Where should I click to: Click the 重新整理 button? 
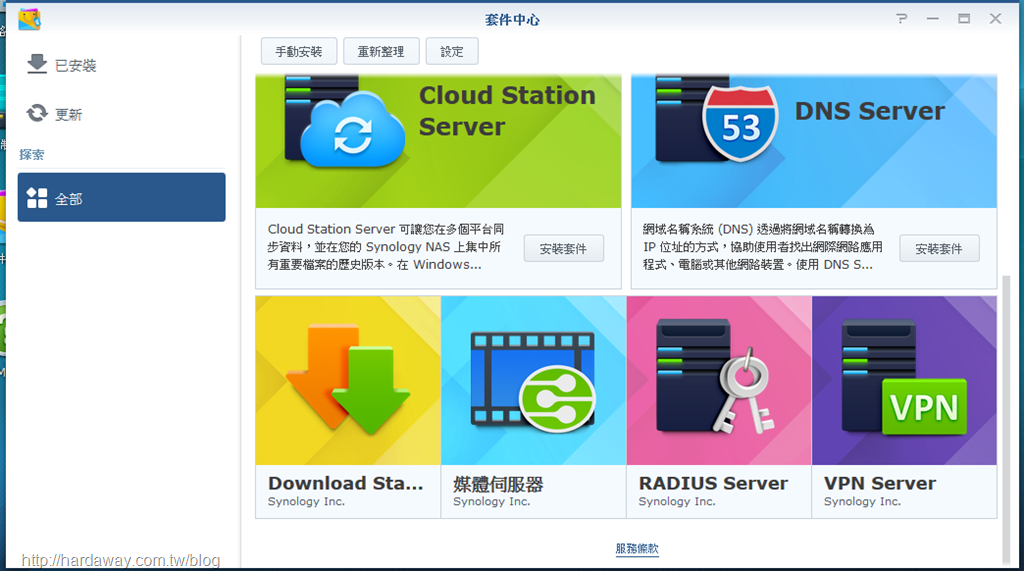381,51
